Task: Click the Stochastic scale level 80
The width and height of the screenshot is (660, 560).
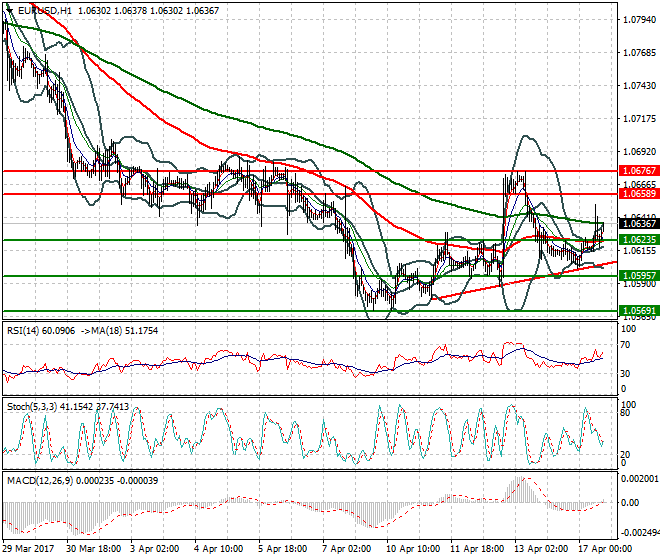Action: pyautogui.click(x=626, y=413)
